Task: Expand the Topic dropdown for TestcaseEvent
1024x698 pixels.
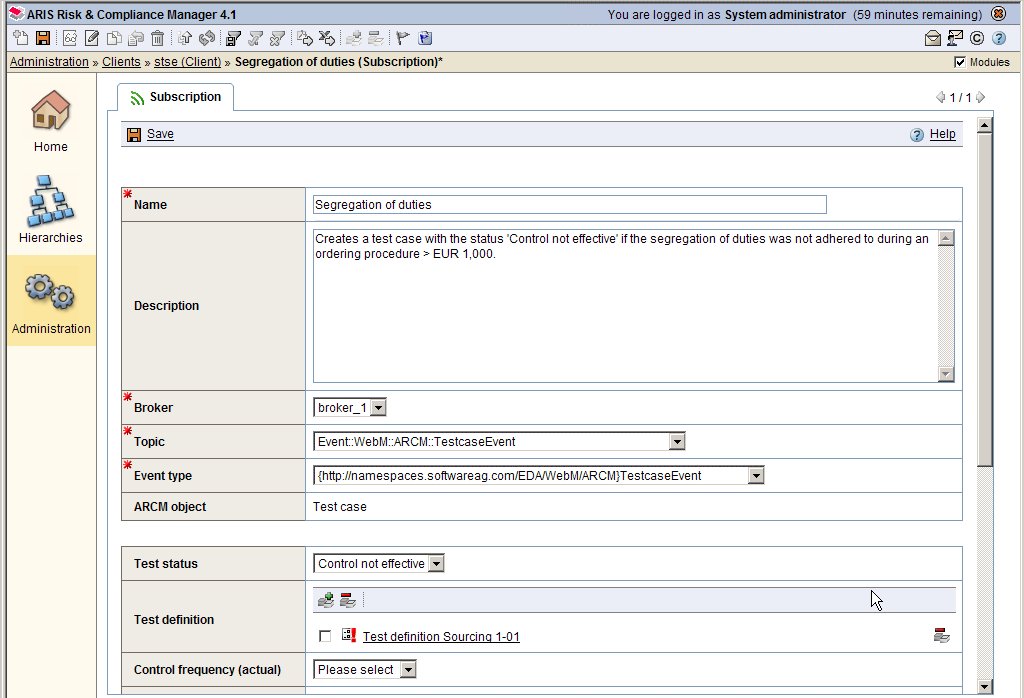Action: (677, 441)
